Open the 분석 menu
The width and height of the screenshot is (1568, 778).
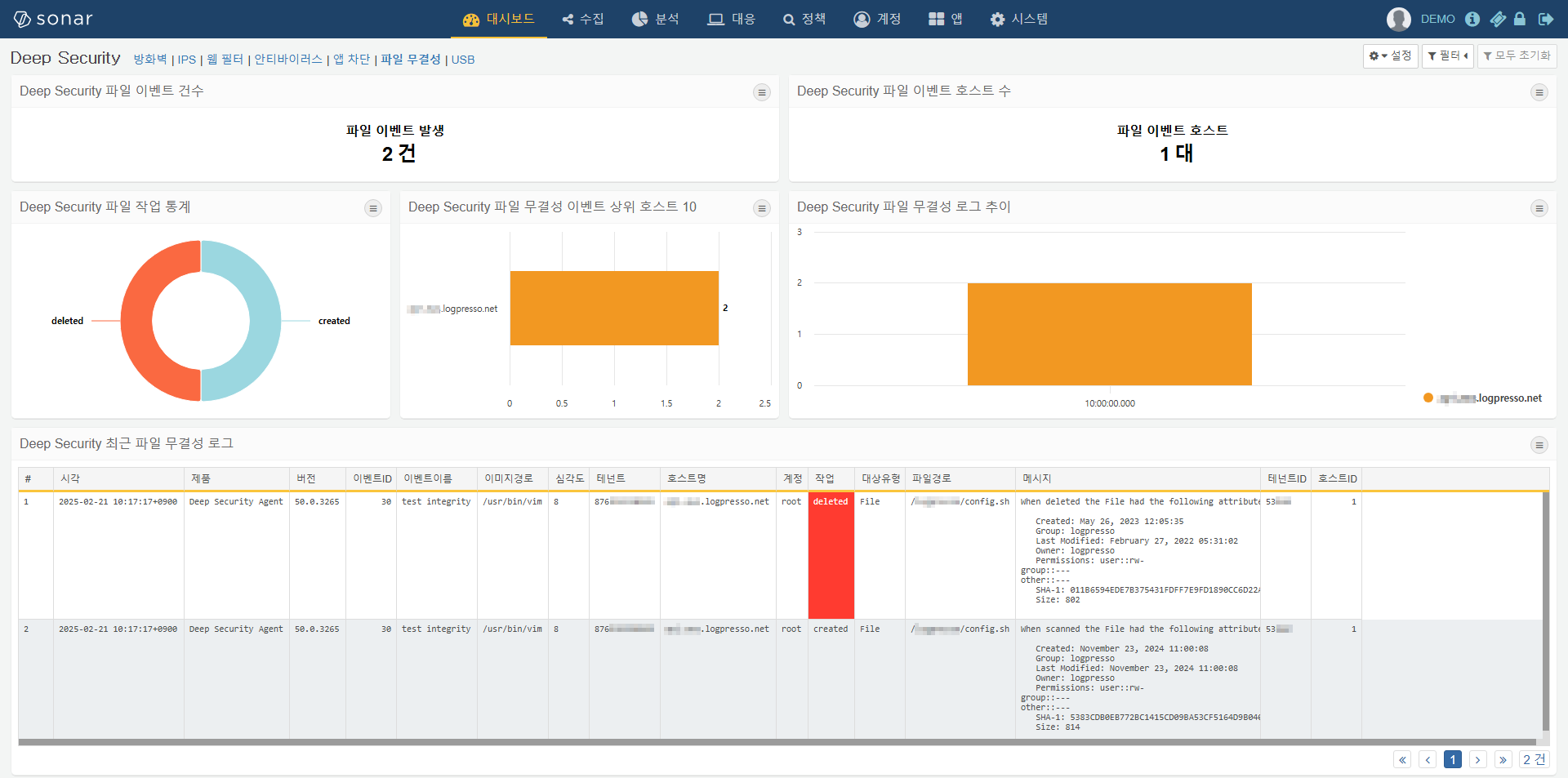[656, 19]
